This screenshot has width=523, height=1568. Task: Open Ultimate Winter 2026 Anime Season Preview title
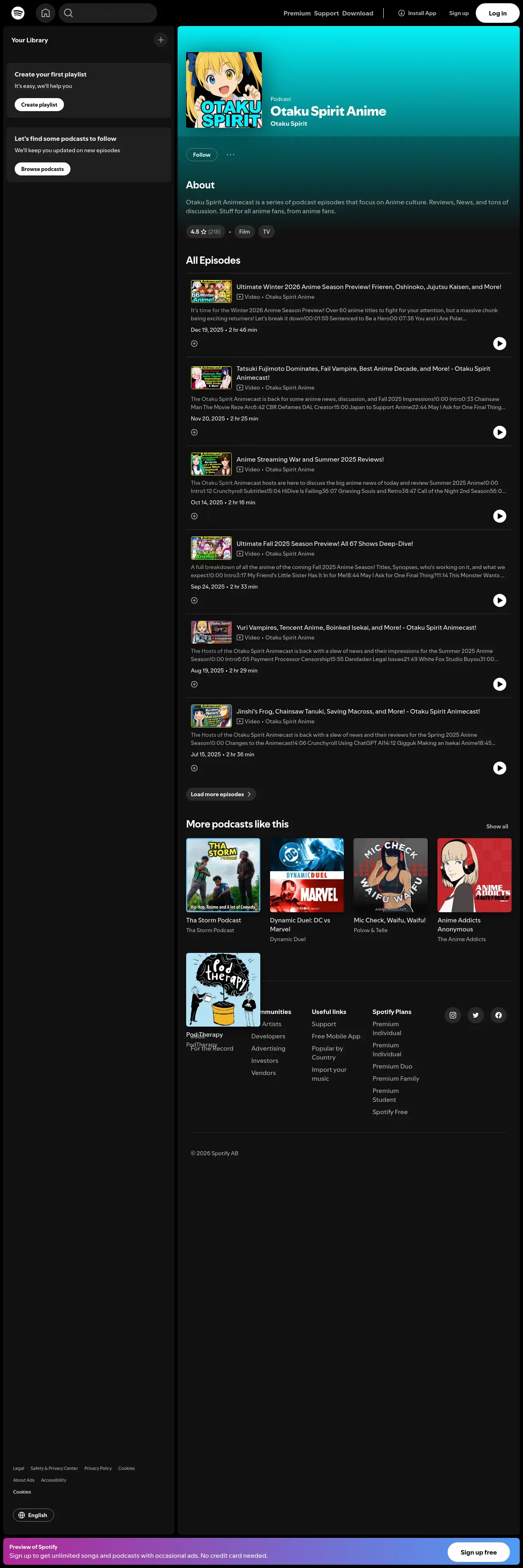[x=369, y=287]
